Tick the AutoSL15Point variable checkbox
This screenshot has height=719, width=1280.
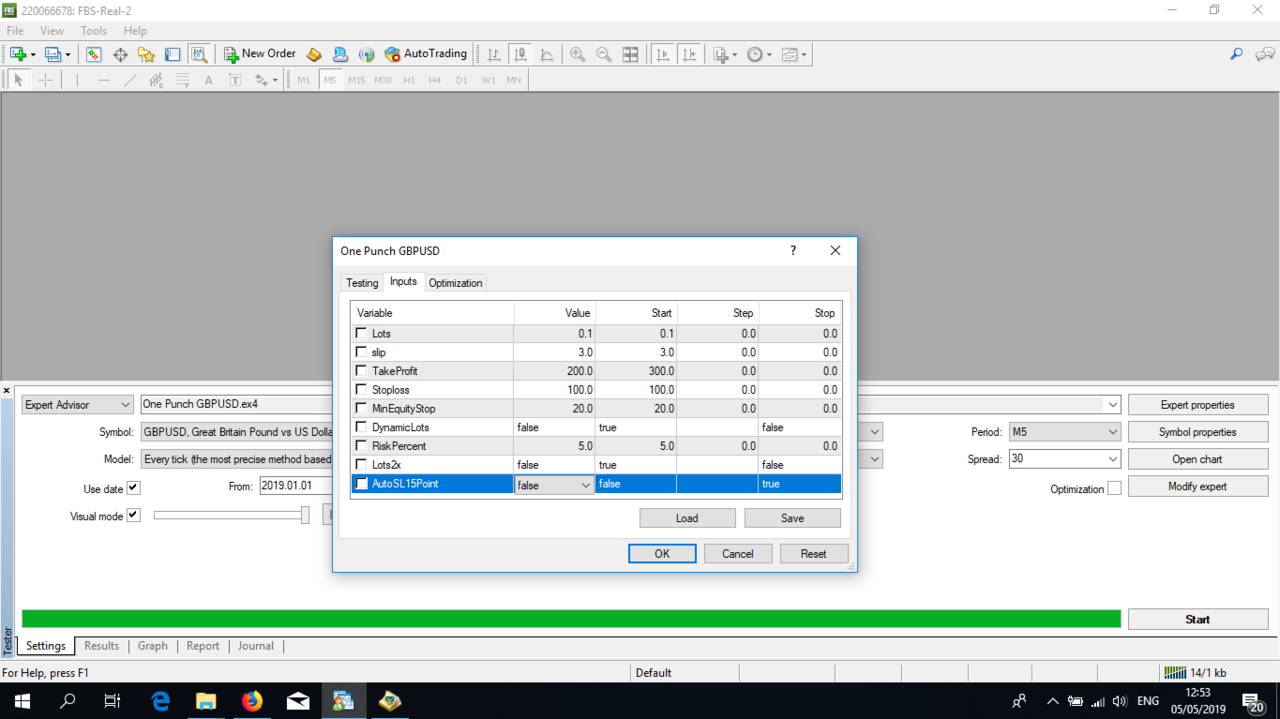pos(361,484)
